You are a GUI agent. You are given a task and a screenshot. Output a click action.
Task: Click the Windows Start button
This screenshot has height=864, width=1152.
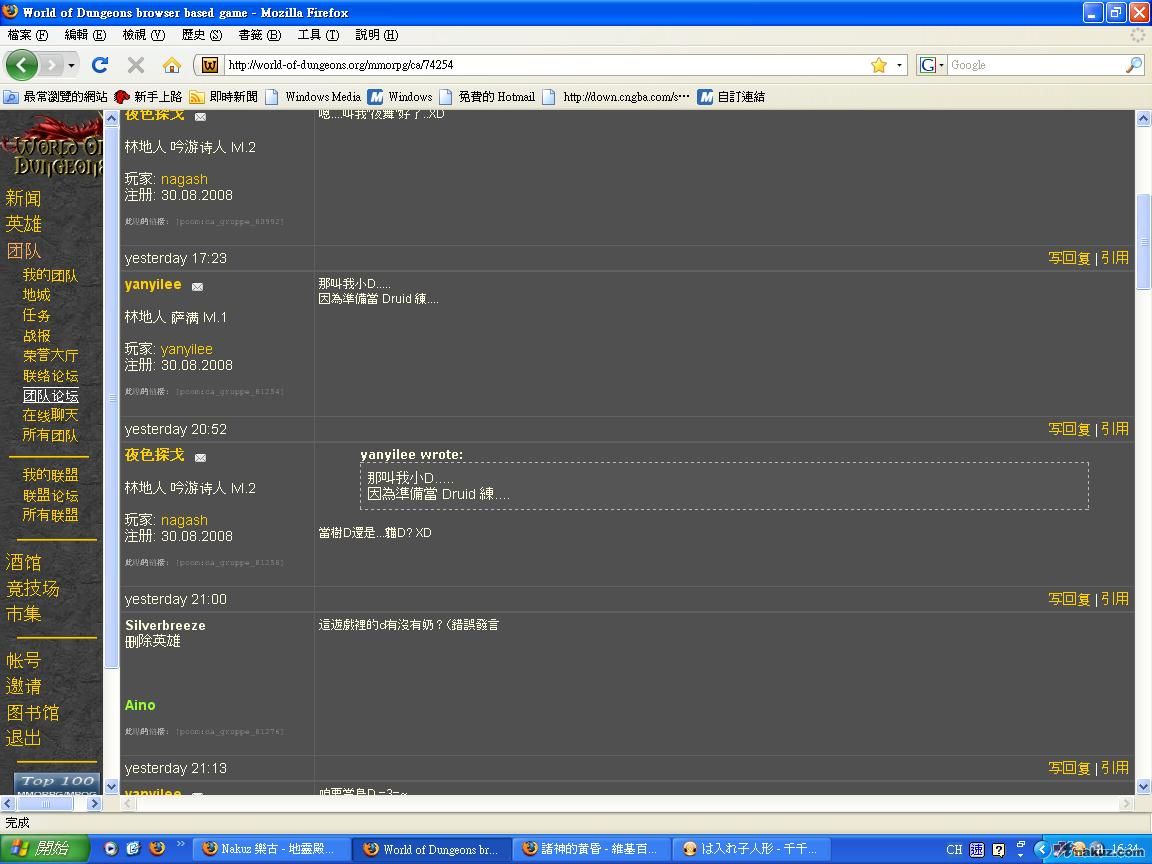(45, 849)
